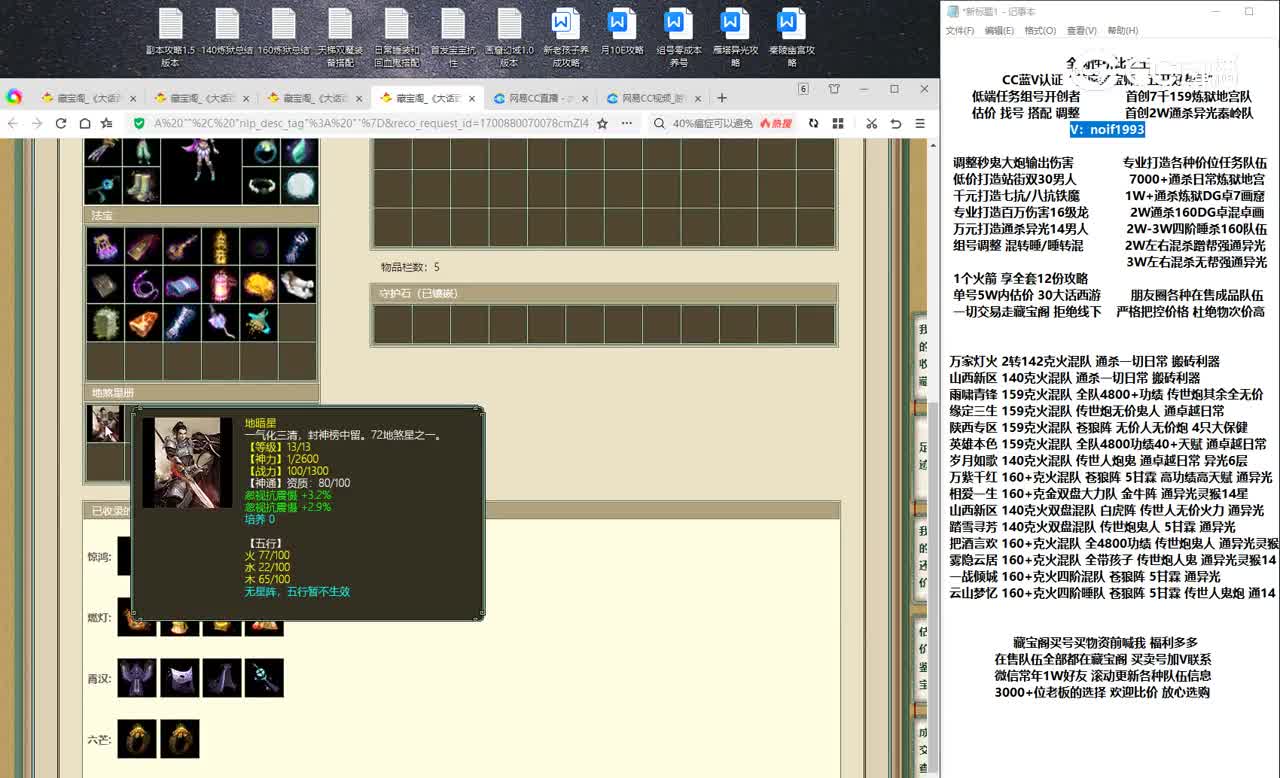1280x778 pixels.
Task: Open the Notepad 文件(F) menu
Action: [960, 31]
